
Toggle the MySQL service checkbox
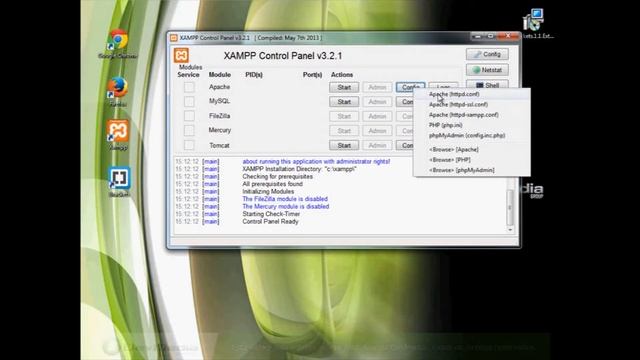coord(189,101)
